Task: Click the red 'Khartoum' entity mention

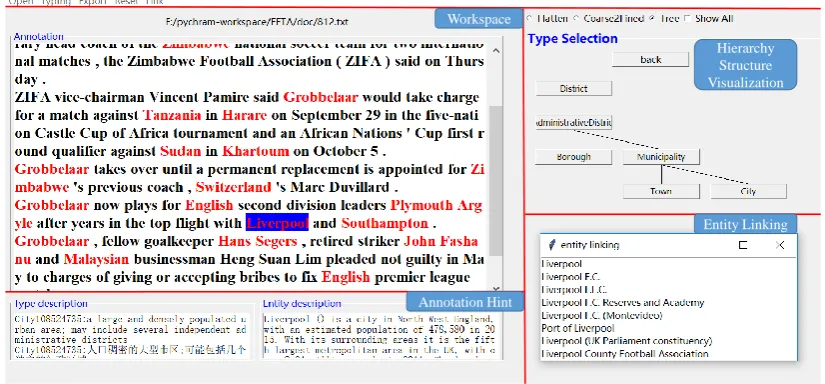Action: tap(255, 151)
